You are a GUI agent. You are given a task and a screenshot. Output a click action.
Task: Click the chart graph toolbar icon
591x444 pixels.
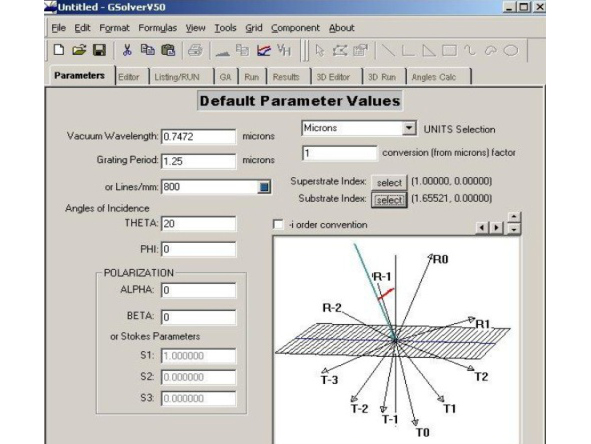click(263, 50)
